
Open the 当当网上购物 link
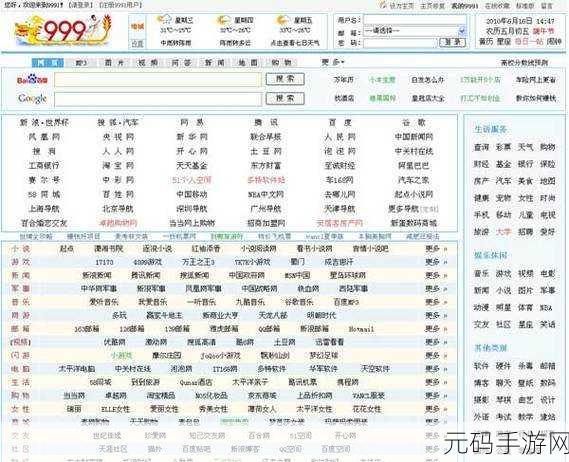192,223
